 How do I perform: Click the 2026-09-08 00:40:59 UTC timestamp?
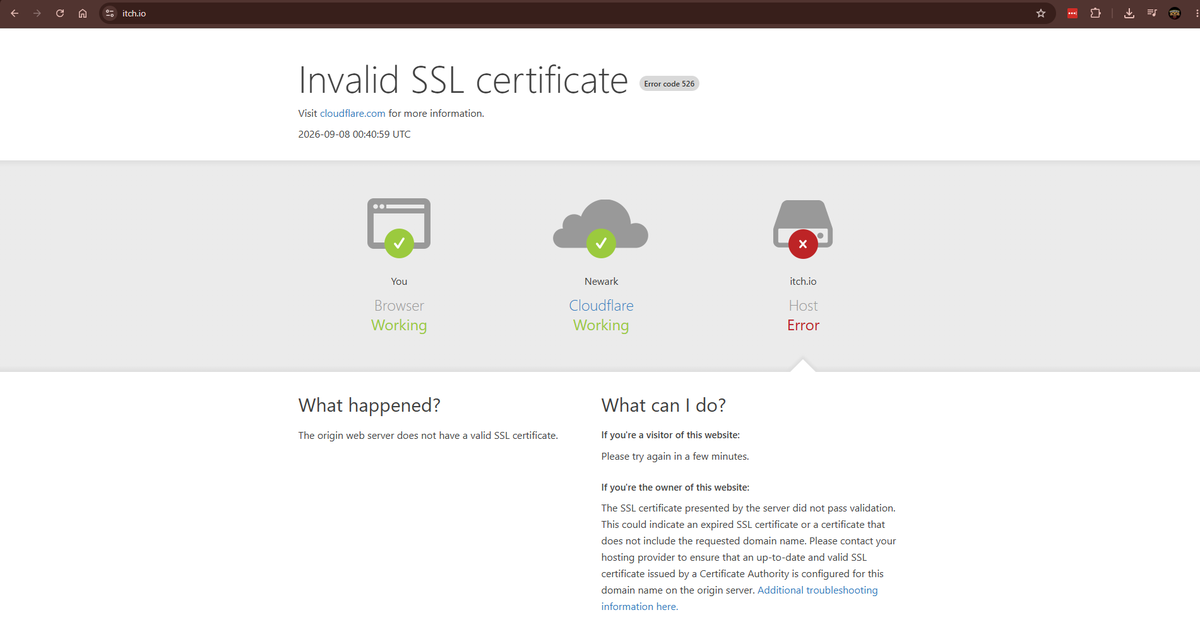354,134
